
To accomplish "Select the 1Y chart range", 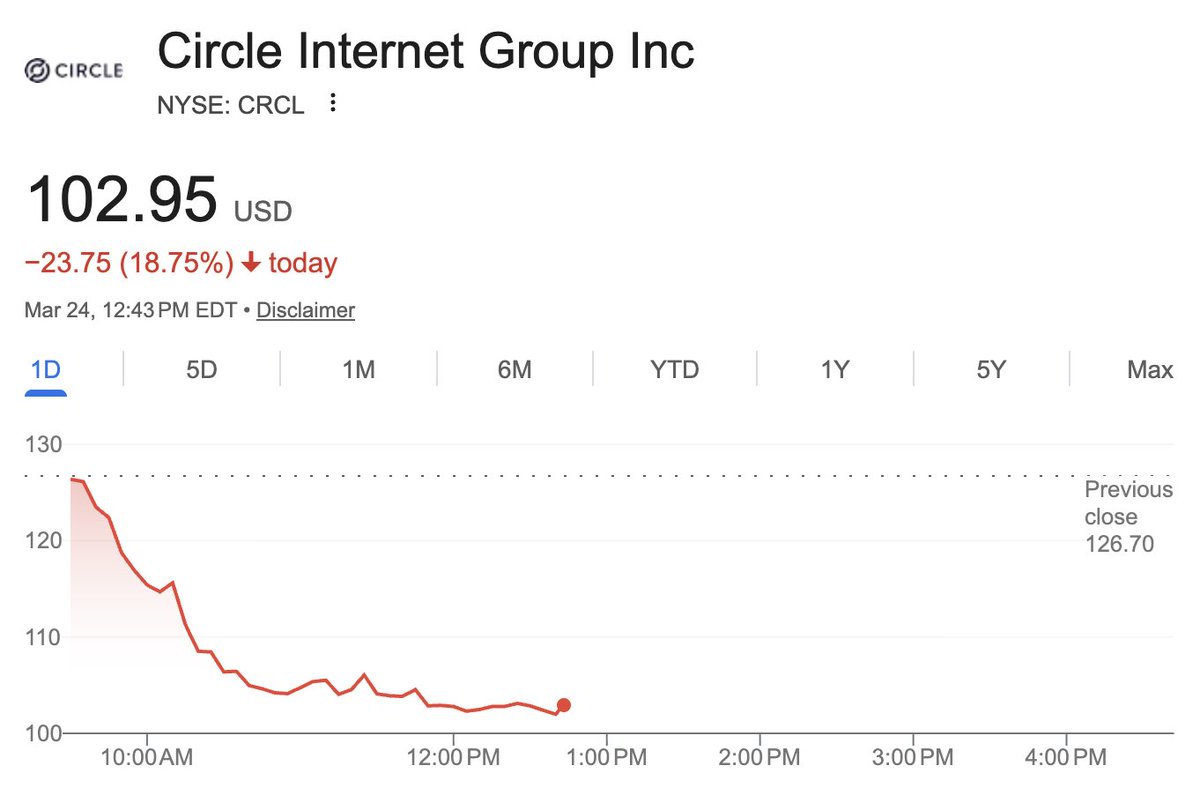I will coord(835,370).
